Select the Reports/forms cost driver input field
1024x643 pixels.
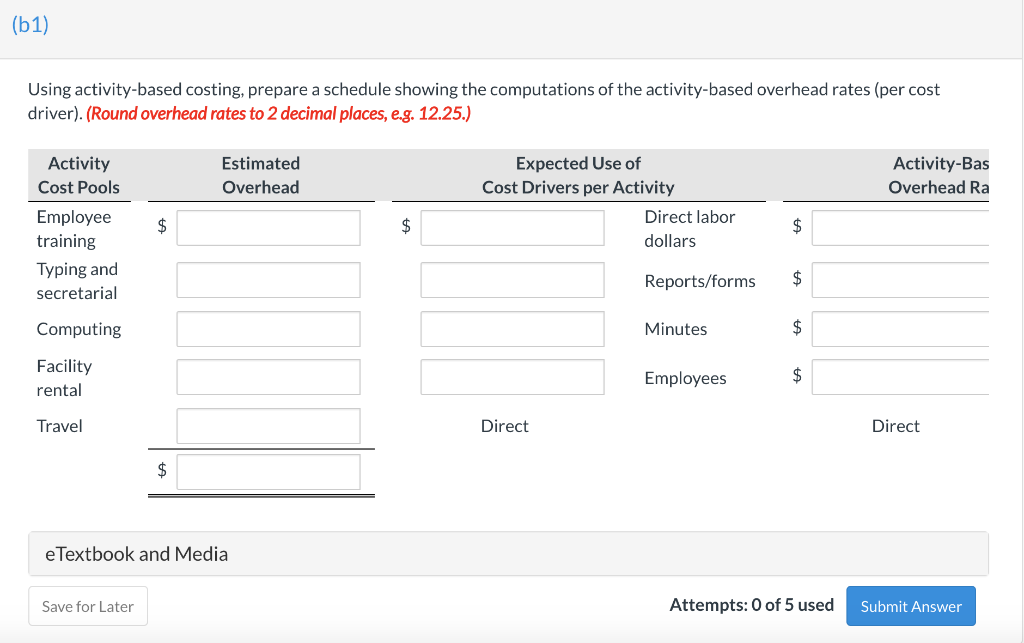(512, 280)
